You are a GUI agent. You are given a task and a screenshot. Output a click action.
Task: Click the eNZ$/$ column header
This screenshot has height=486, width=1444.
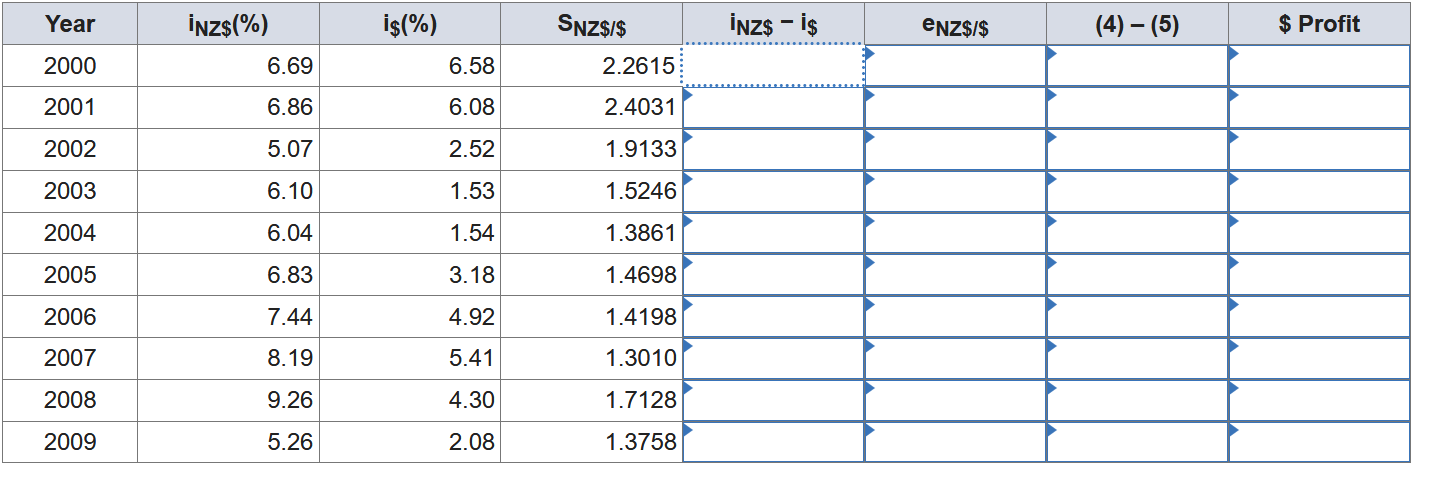(955, 24)
